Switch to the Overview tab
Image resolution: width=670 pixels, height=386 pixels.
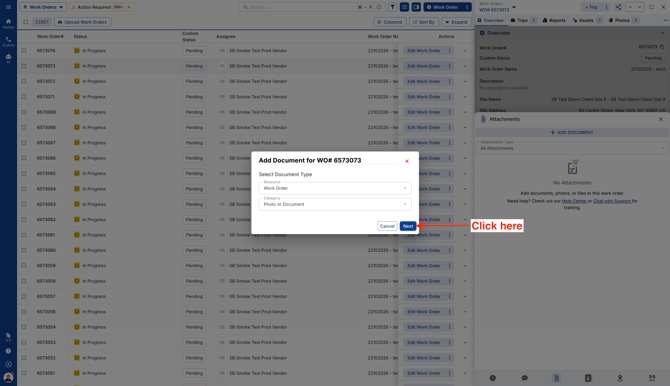491,21
